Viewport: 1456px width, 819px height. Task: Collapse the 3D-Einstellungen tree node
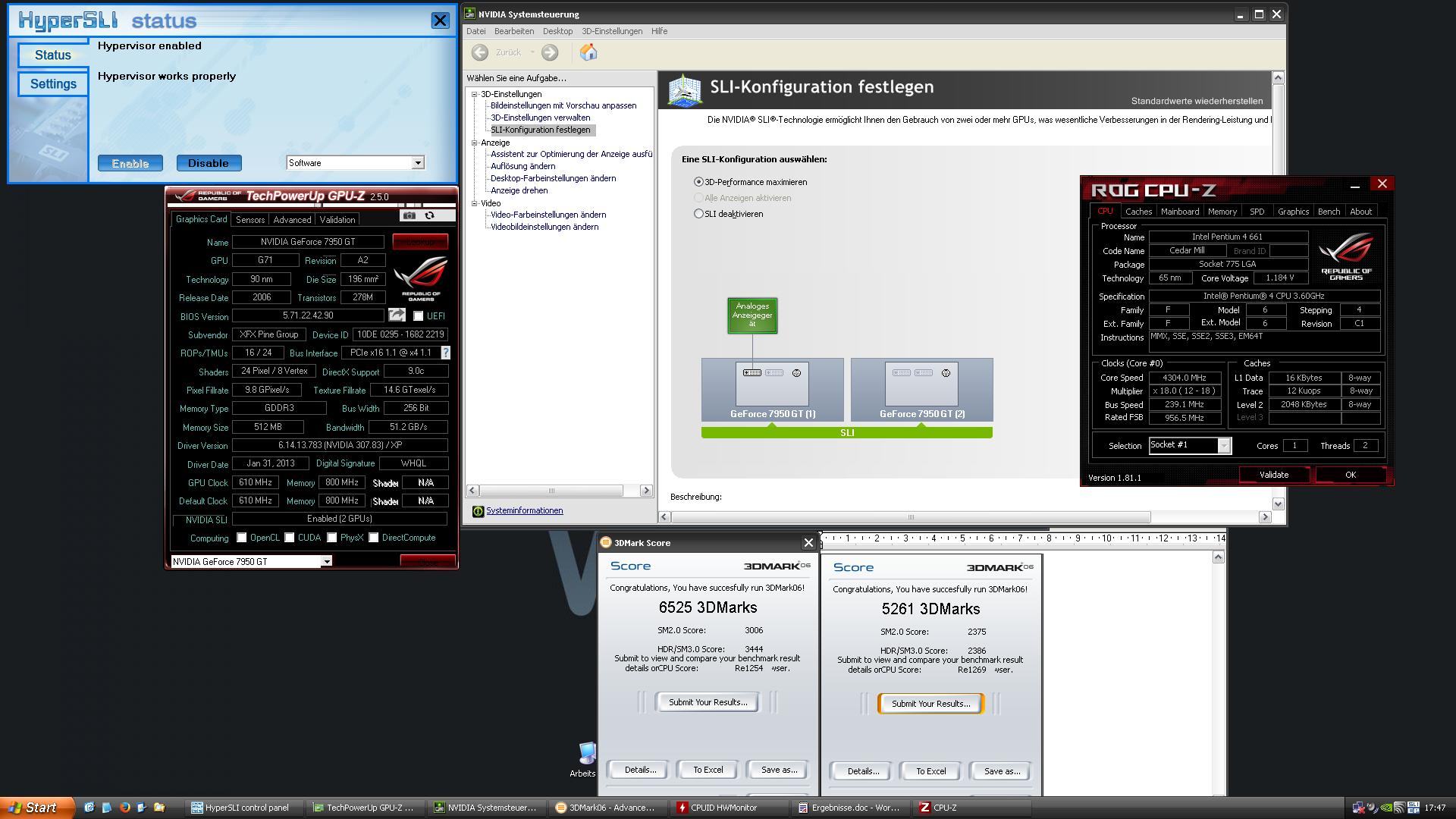tap(475, 94)
